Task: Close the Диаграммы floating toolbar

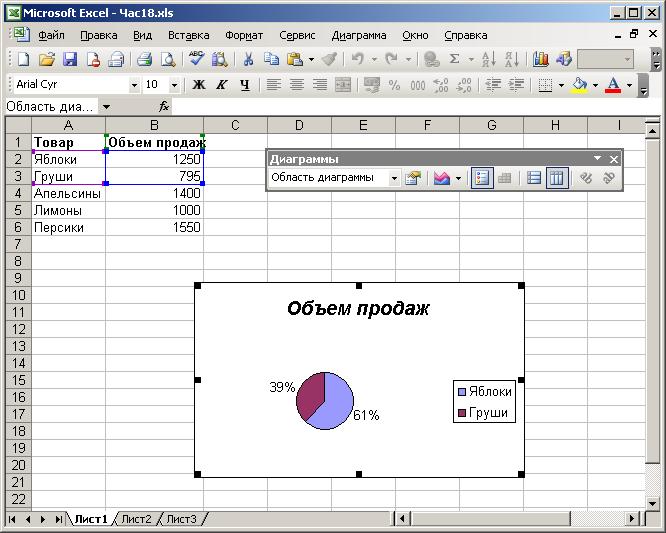Action: [614, 159]
